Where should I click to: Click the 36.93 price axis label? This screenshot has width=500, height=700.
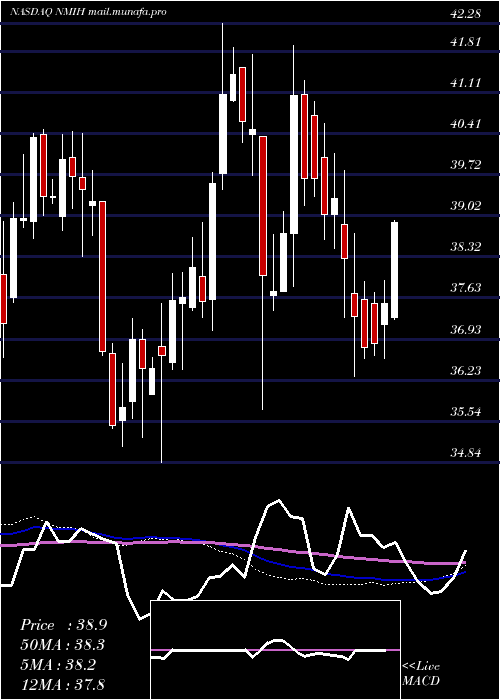(466, 330)
